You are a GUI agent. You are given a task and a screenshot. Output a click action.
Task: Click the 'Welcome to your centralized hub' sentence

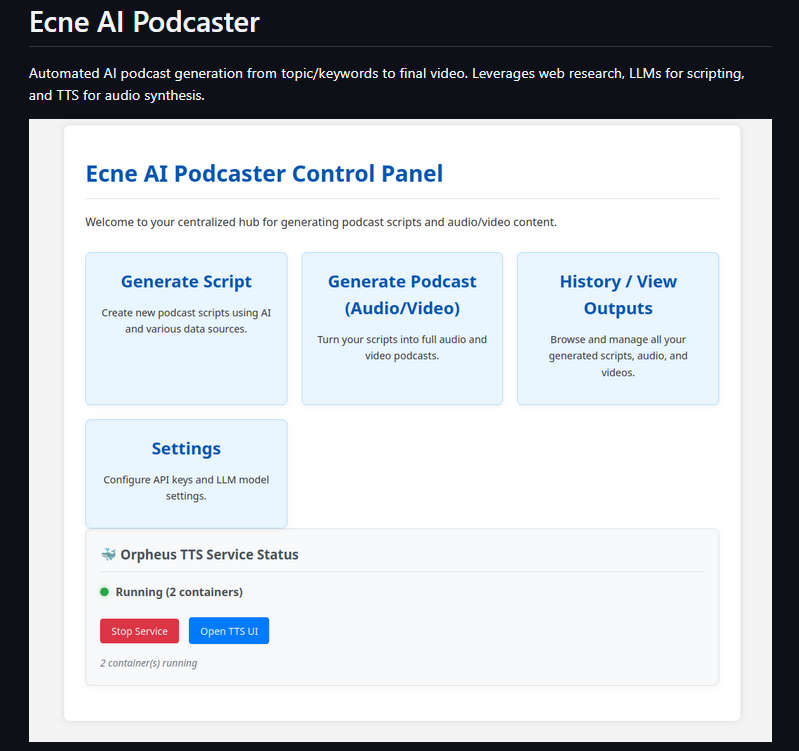[x=321, y=222]
